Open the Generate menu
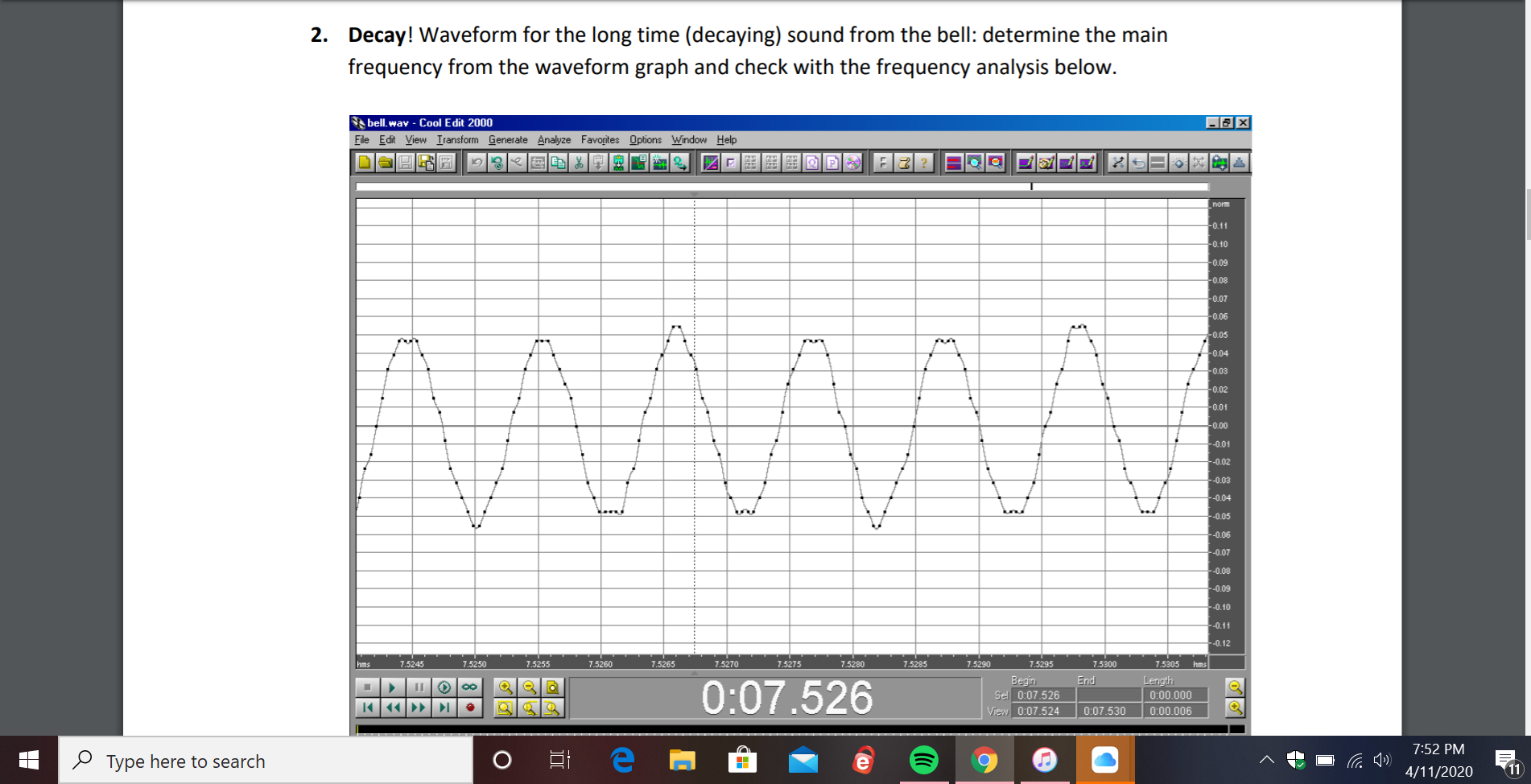The image size is (1531, 784). (x=508, y=139)
